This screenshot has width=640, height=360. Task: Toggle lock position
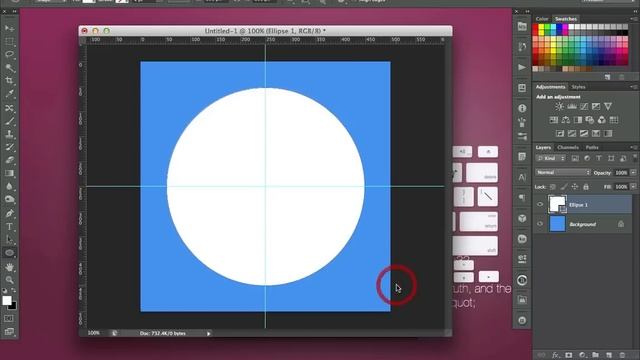click(x=575, y=187)
